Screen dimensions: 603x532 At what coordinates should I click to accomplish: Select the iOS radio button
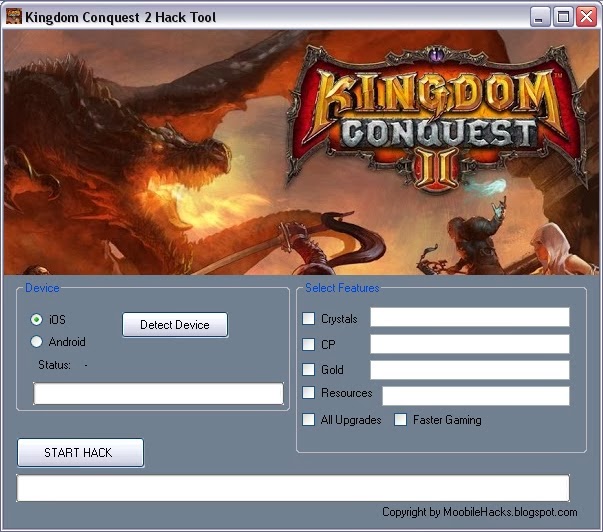coord(37,319)
